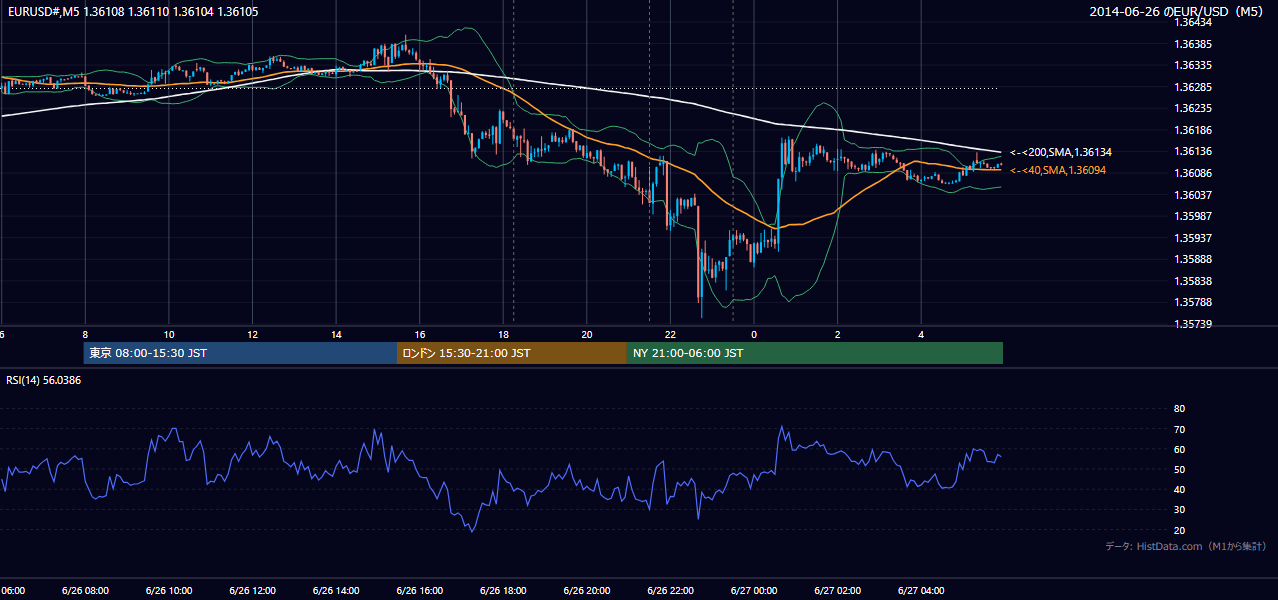
Task: Click price axis label 1.36385
Action: click(x=1192, y=44)
